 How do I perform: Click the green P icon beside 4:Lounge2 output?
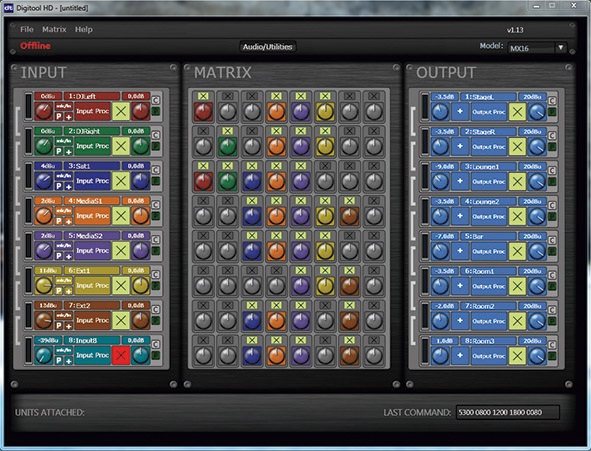[552, 217]
